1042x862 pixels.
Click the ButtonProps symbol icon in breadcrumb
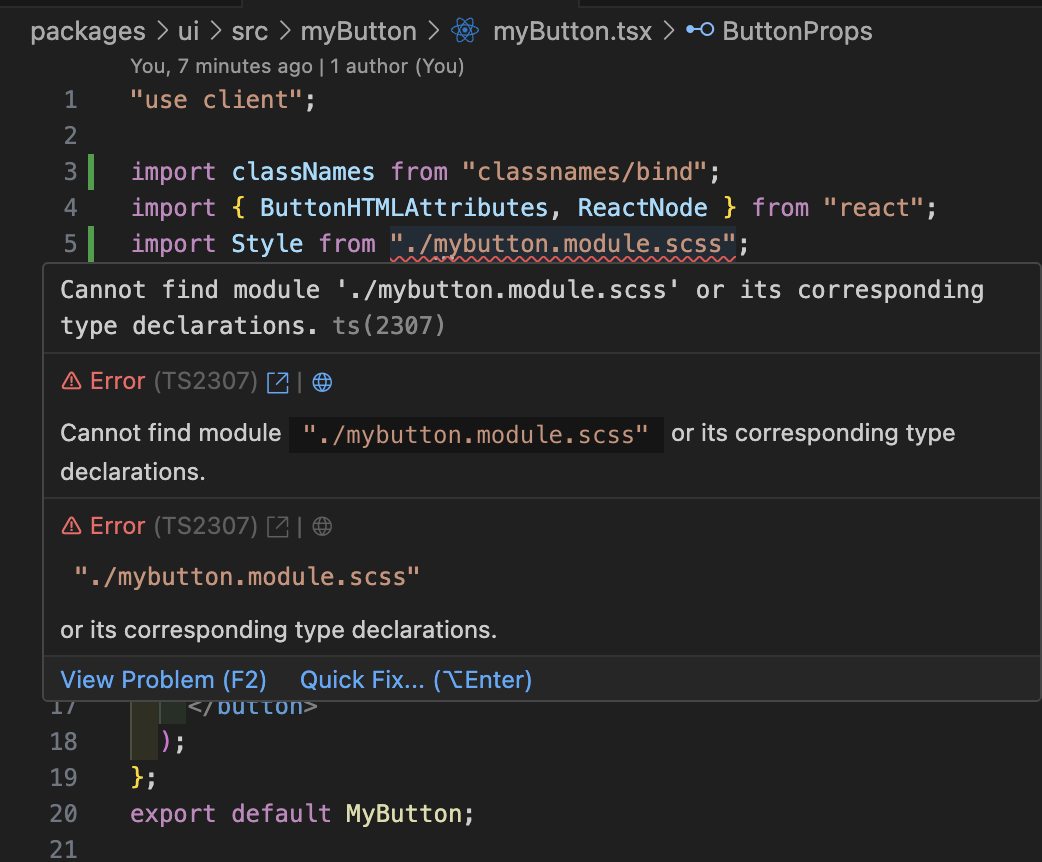coord(698,31)
